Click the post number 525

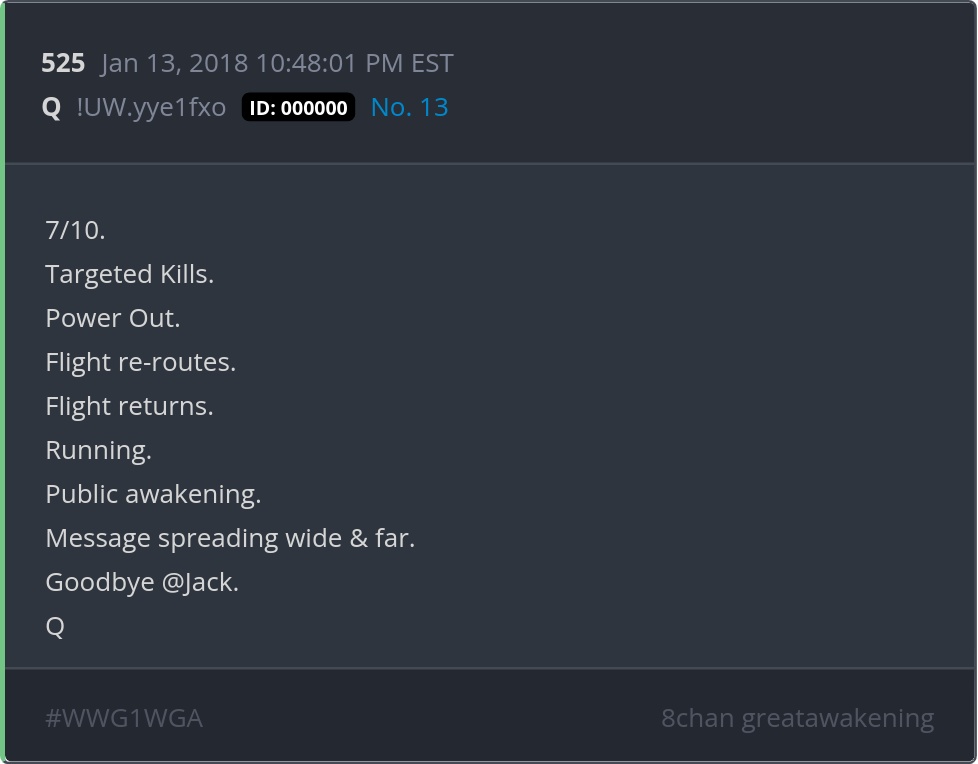click(63, 64)
